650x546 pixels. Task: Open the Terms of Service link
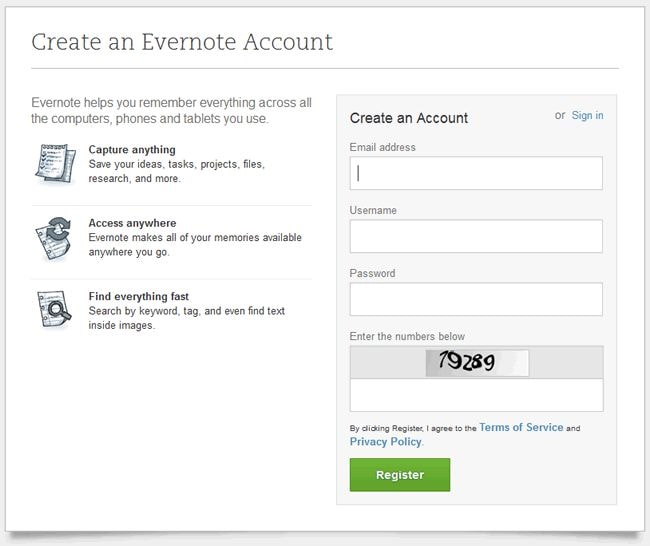(521, 427)
